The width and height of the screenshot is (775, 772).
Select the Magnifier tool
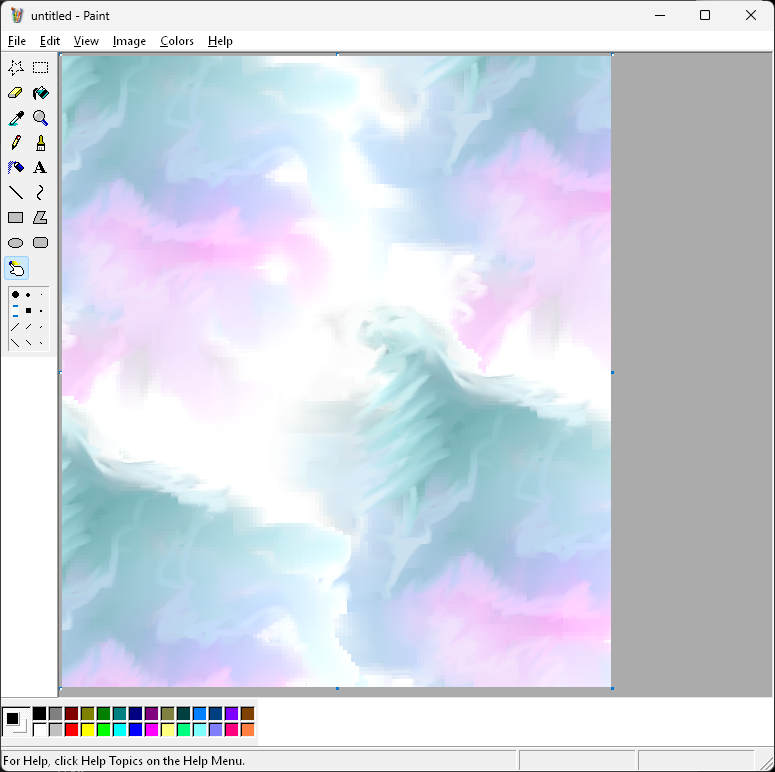[41, 118]
